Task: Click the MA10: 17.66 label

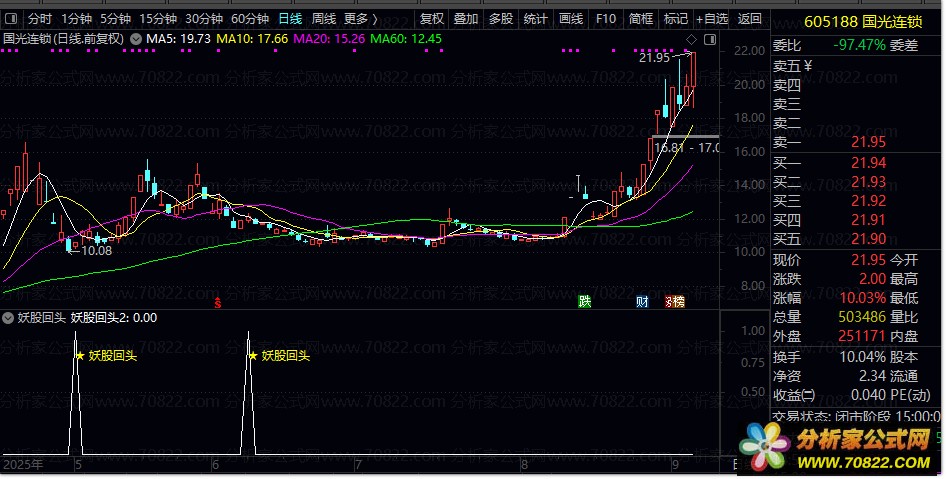Action: (x=252, y=39)
